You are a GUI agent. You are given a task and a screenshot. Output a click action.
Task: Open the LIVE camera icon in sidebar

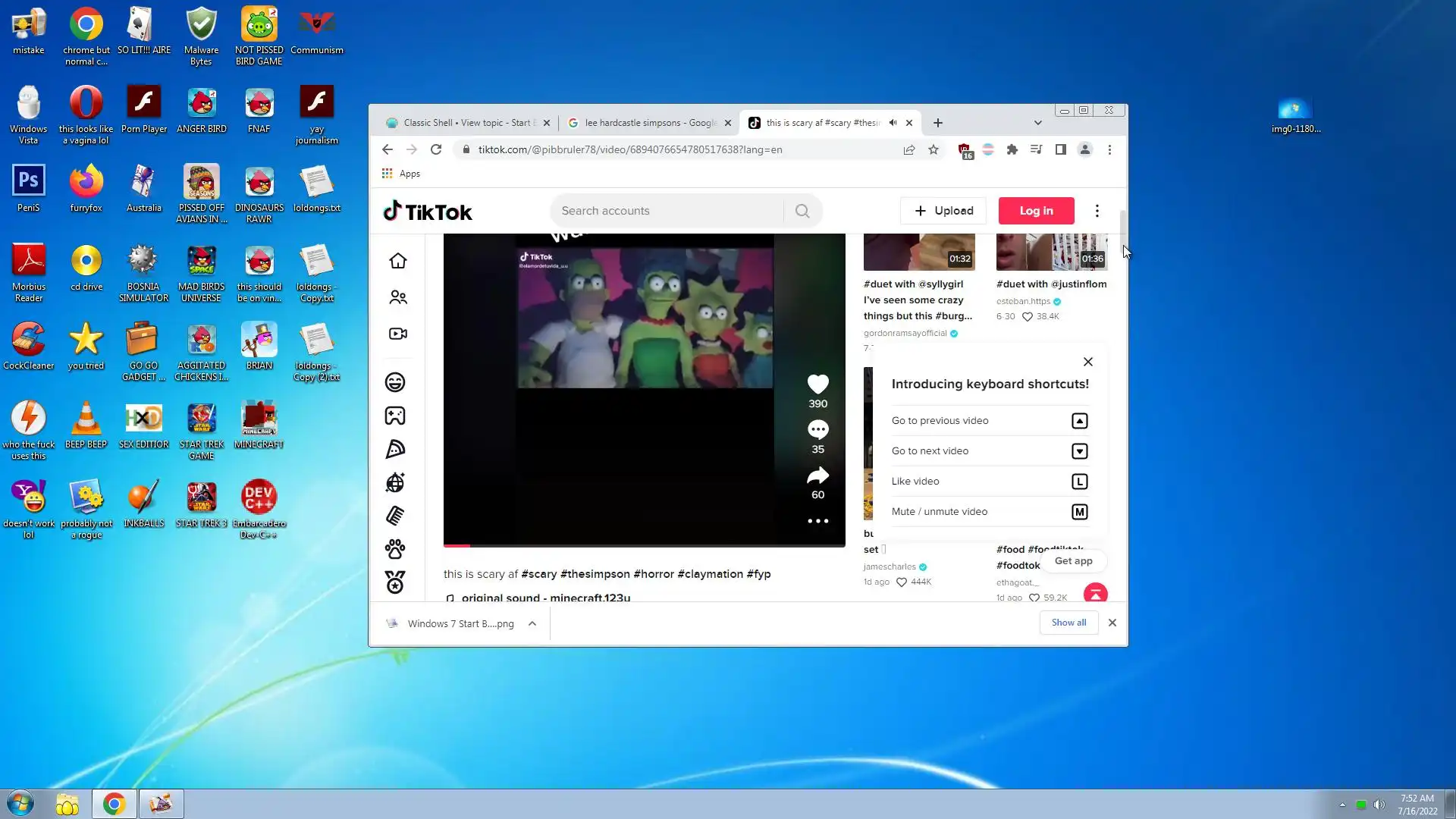pos(397,334)
